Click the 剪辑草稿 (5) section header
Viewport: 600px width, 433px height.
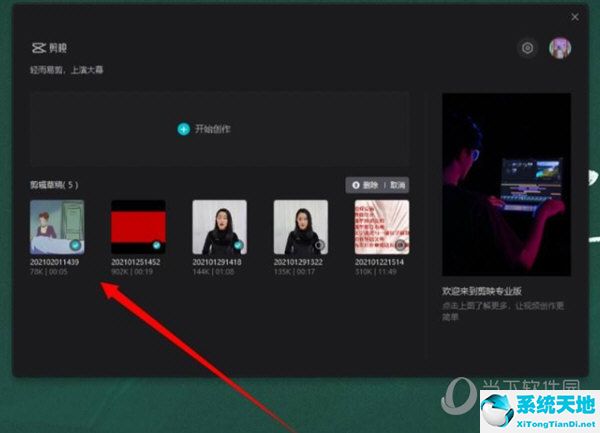tap(54, 185)
